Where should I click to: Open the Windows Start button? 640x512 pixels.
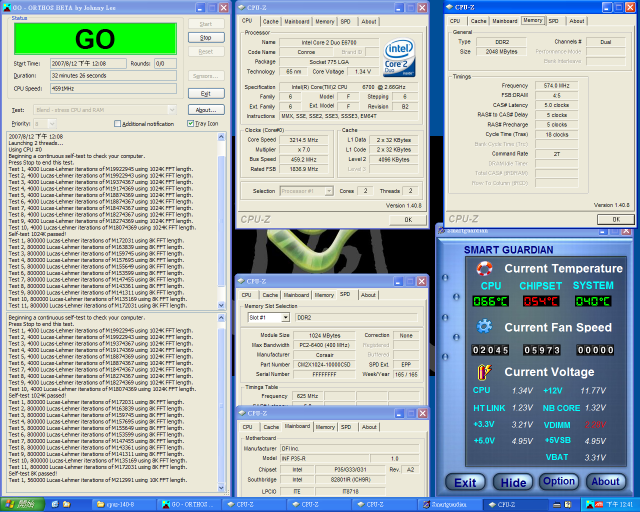tap(22, 505)
